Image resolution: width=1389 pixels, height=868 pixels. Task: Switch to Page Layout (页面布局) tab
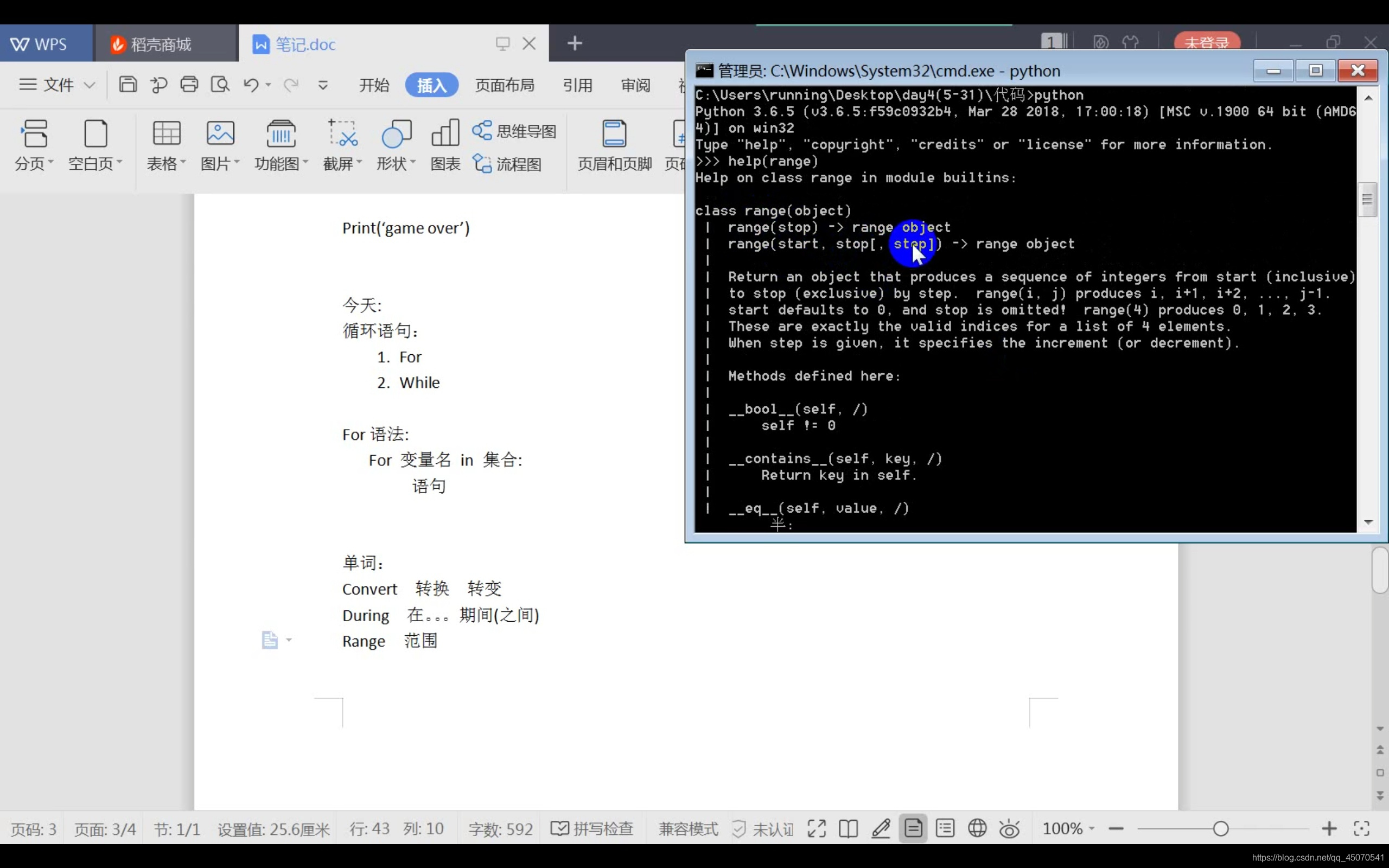coord(505,85)
